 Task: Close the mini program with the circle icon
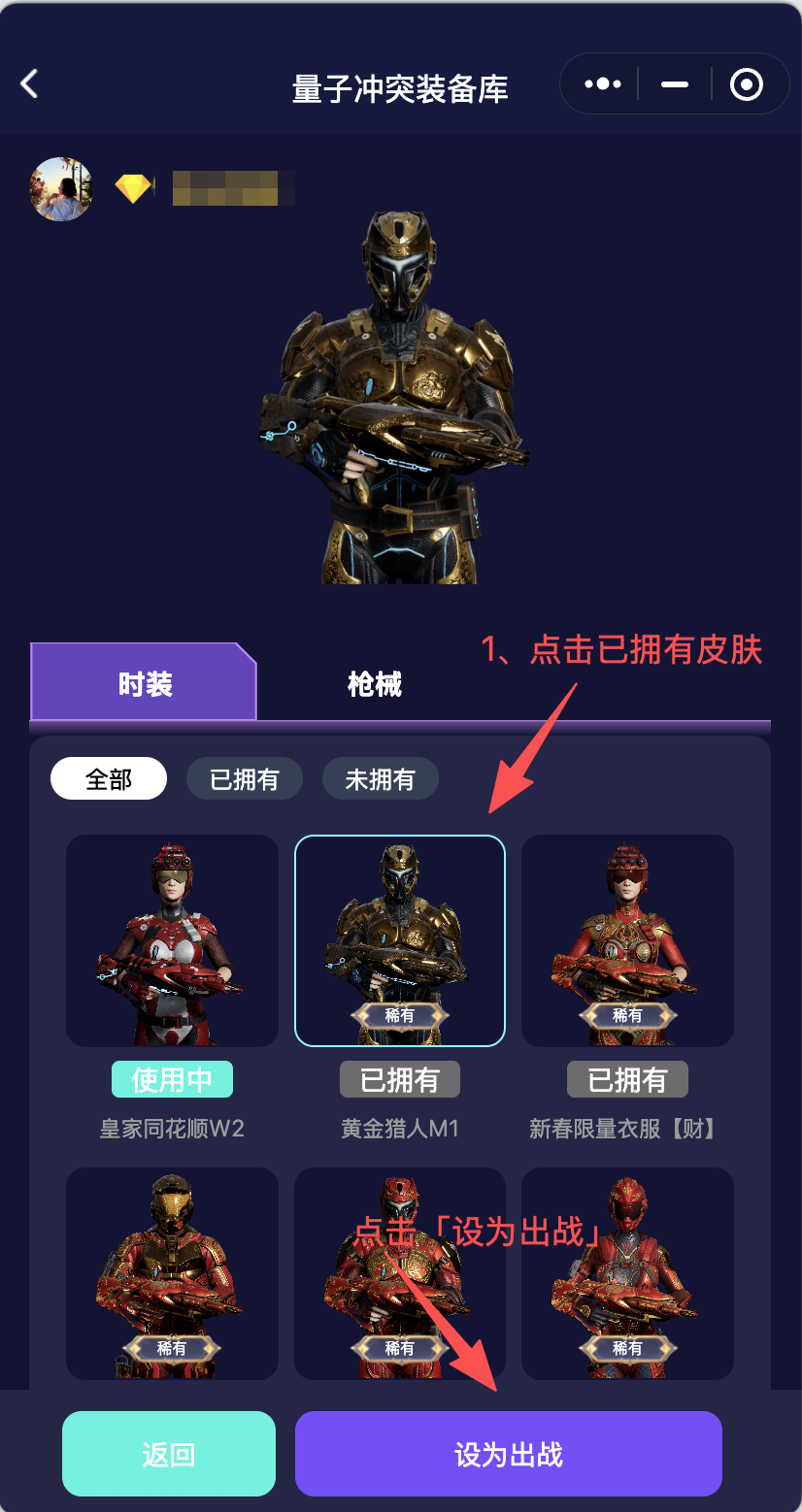(747, 84)
